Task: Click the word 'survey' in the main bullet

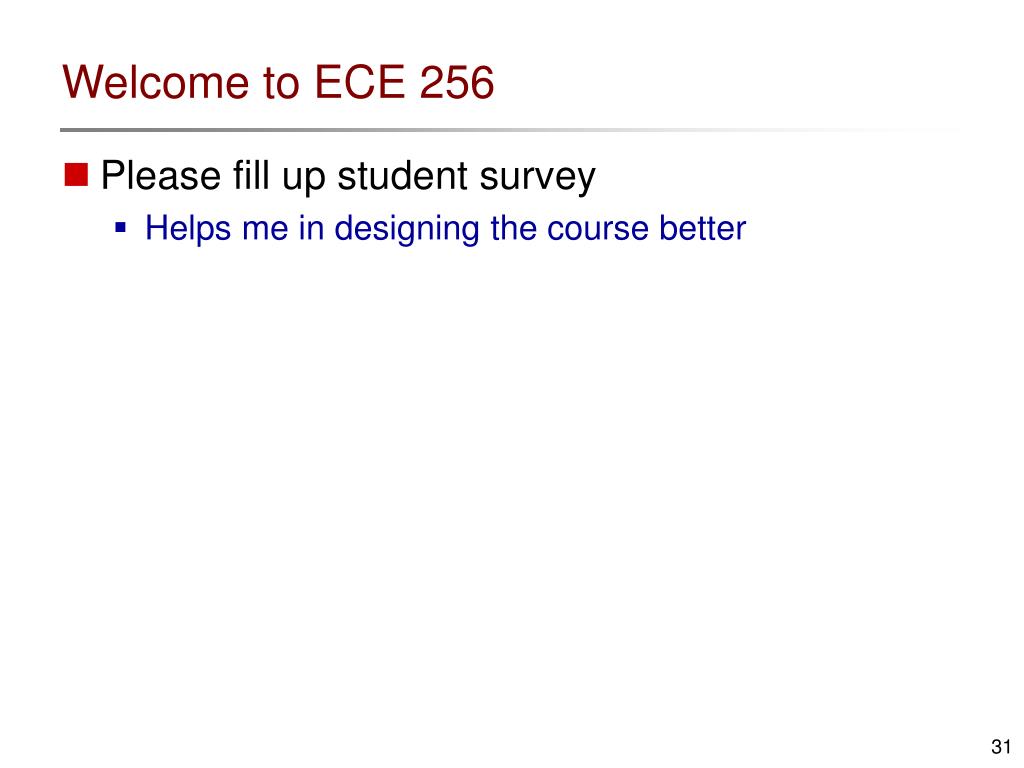Action: click(537, 178)
